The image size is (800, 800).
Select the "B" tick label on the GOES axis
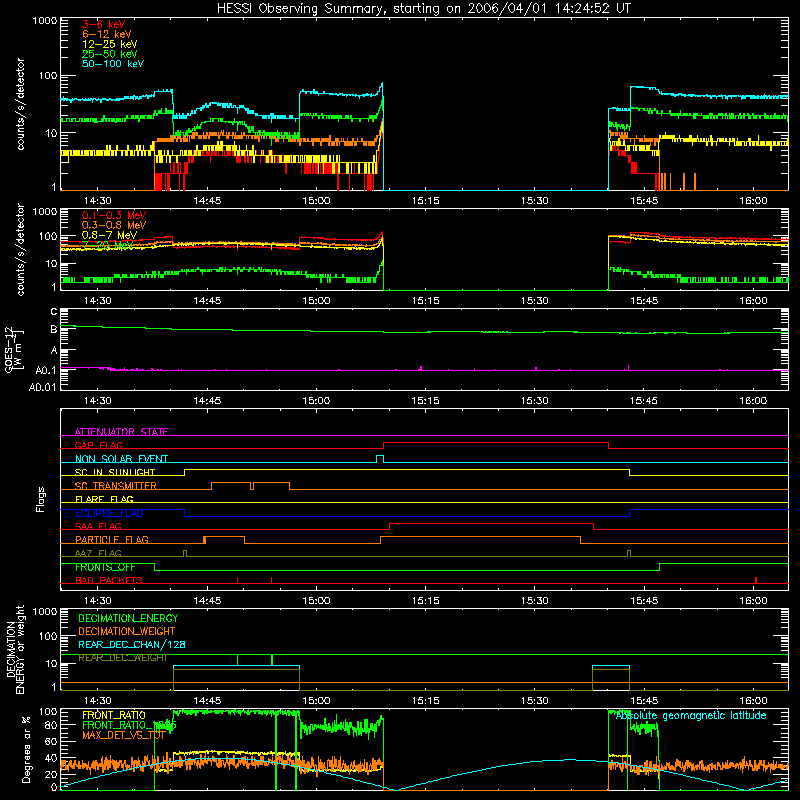[x=54, y=330]
